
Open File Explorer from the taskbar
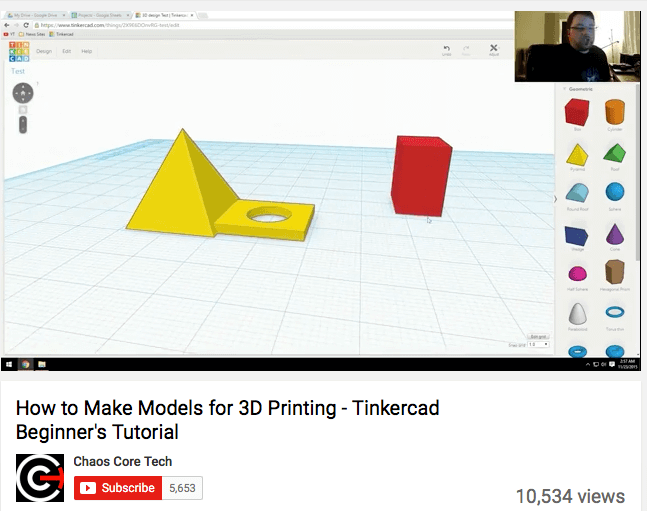coord(42,364)
